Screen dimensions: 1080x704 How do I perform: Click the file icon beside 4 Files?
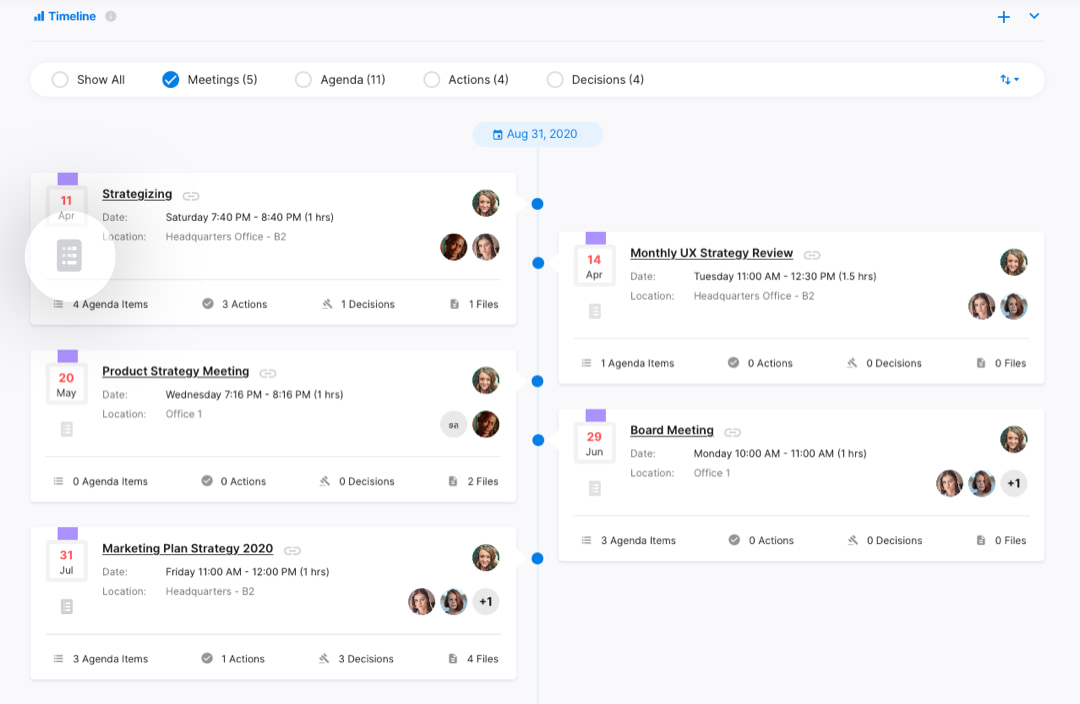(x=453, y=659)
